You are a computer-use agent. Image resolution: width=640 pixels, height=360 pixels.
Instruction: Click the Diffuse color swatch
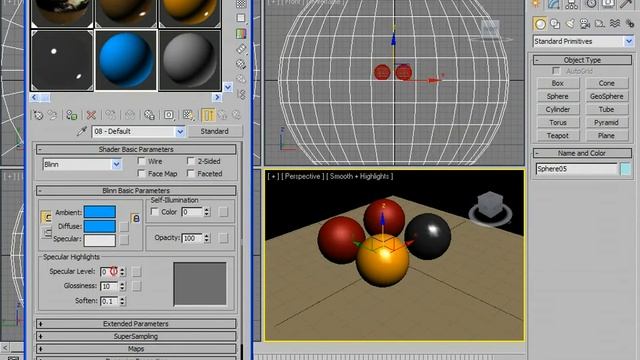click(100, 226)
